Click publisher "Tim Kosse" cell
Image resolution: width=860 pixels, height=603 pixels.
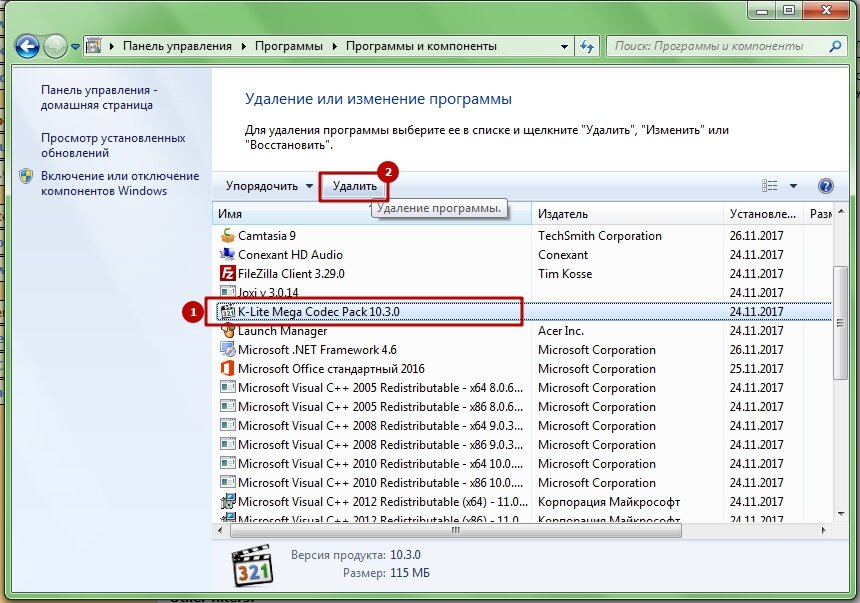(x=565, y=273)
